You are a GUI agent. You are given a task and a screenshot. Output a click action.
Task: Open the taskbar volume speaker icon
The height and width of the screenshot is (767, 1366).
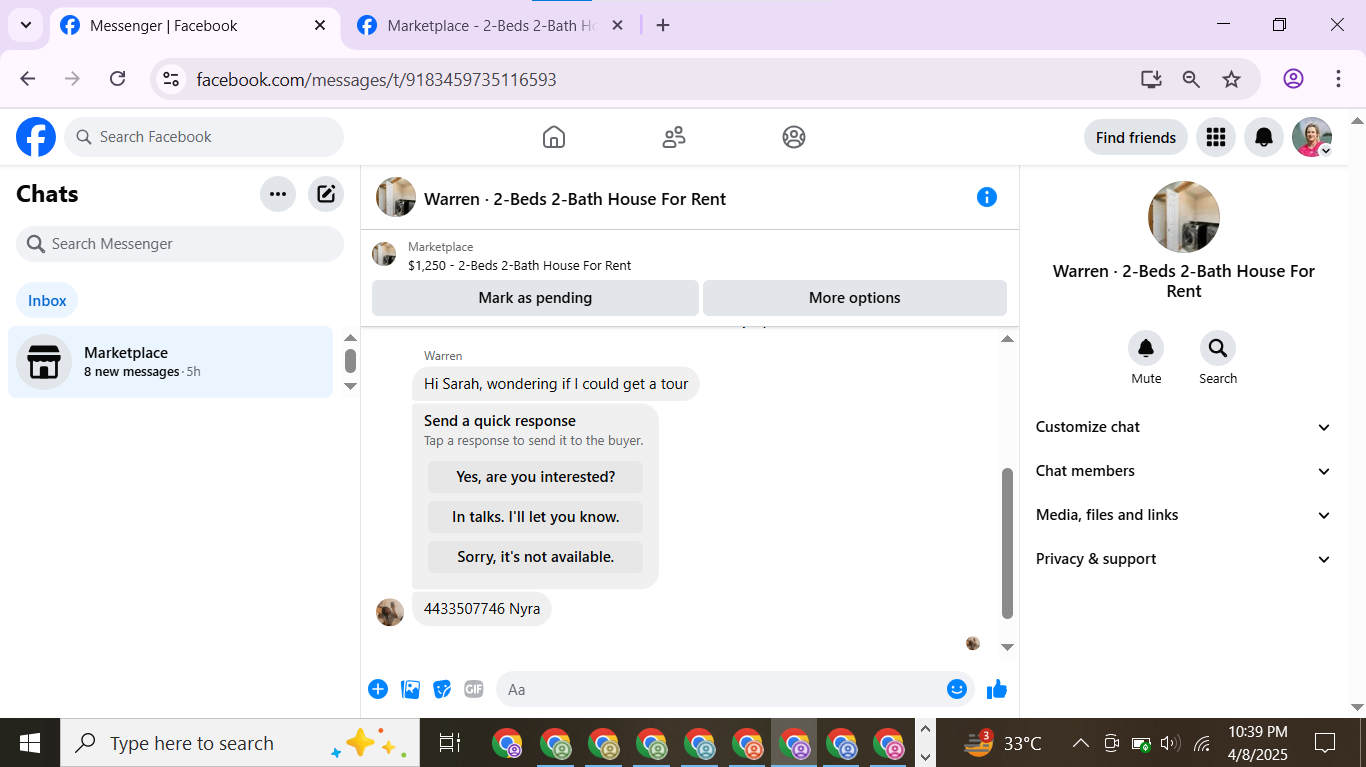[x=1171, y=743]
